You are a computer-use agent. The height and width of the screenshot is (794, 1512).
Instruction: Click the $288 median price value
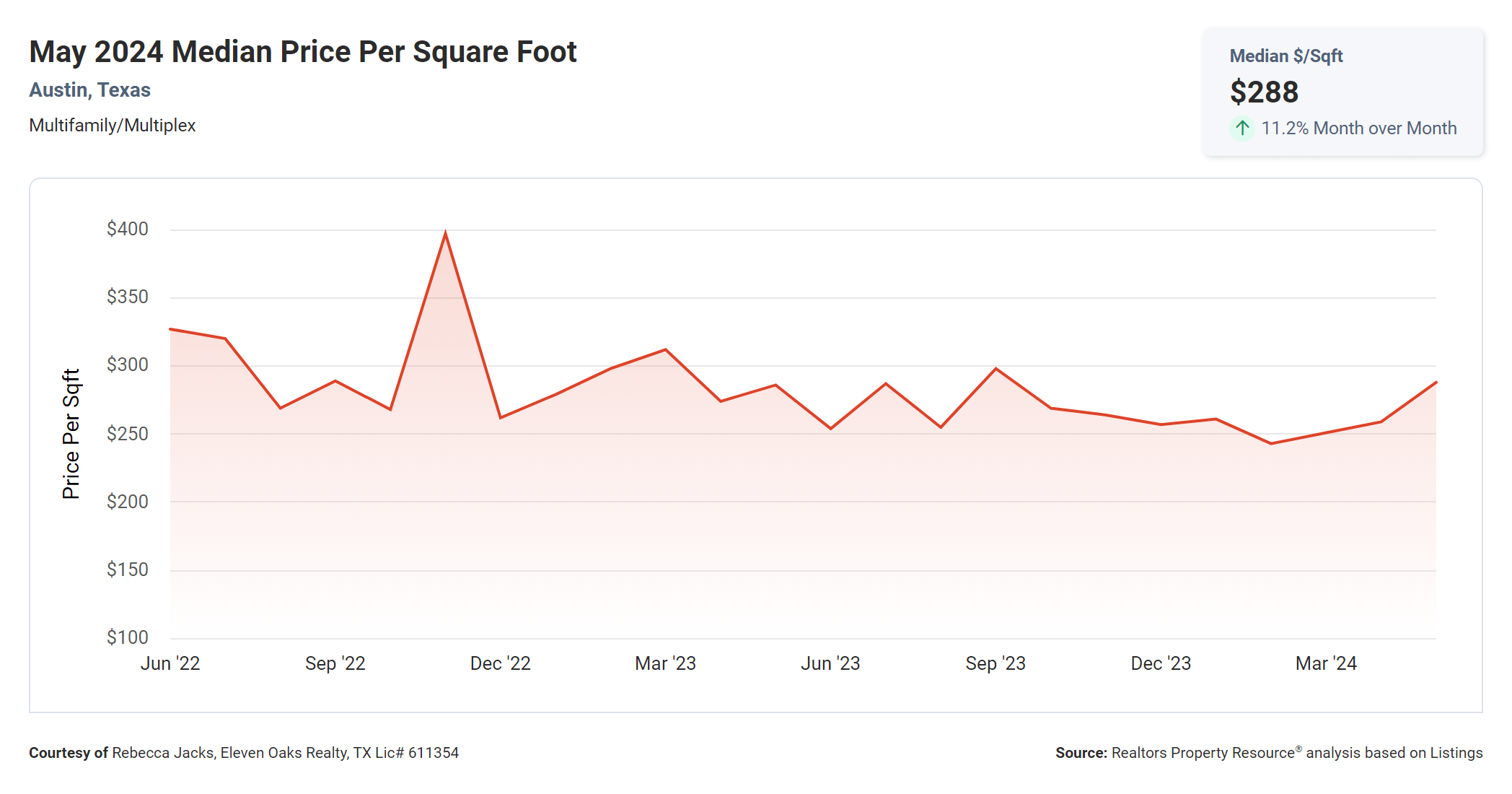[x=1264, y=92]
